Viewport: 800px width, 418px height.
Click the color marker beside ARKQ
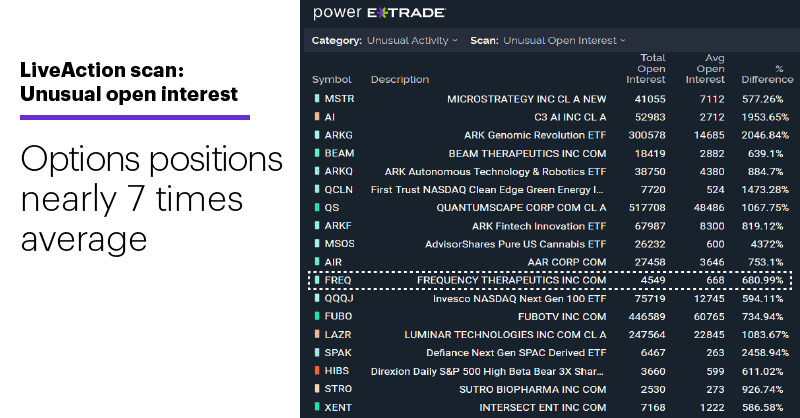click(317, 171)
